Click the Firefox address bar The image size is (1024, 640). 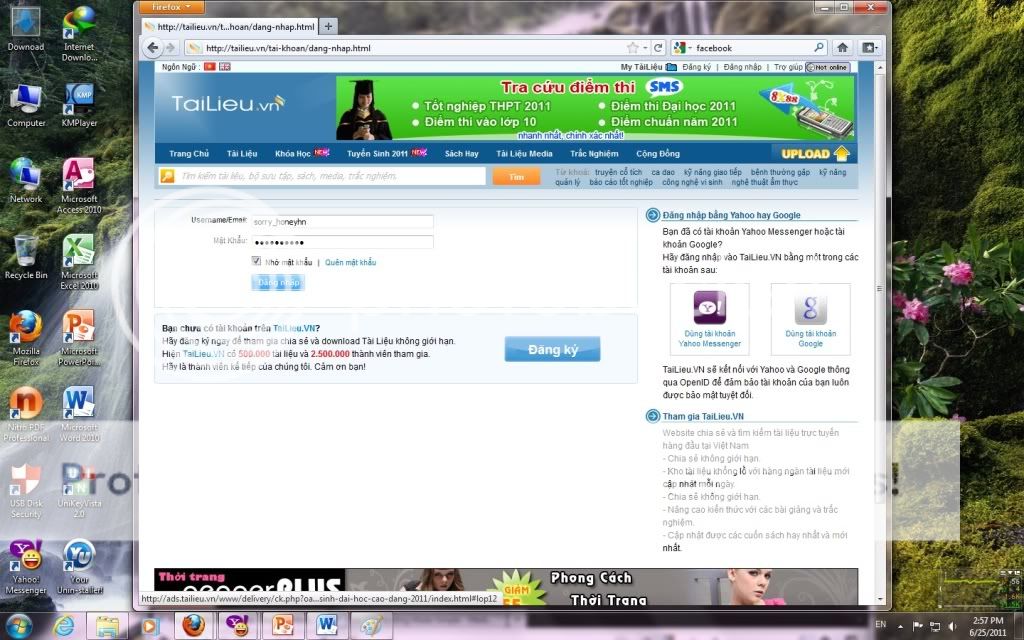(415, 48)
